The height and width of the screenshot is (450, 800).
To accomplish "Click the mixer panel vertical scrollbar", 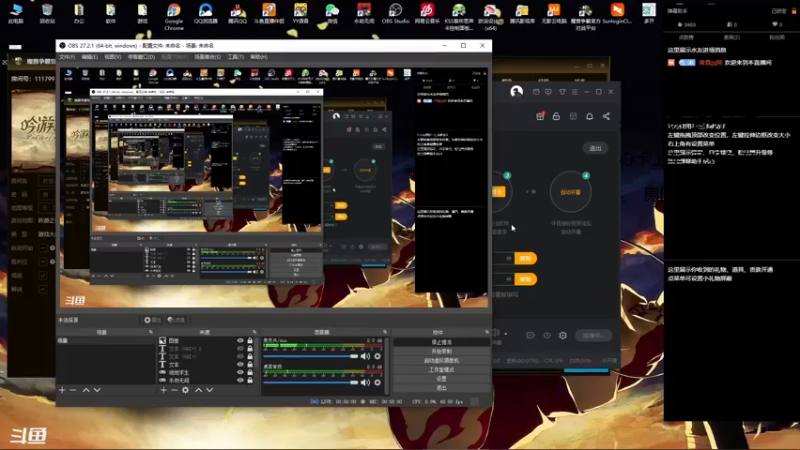I will click(387, 365).
